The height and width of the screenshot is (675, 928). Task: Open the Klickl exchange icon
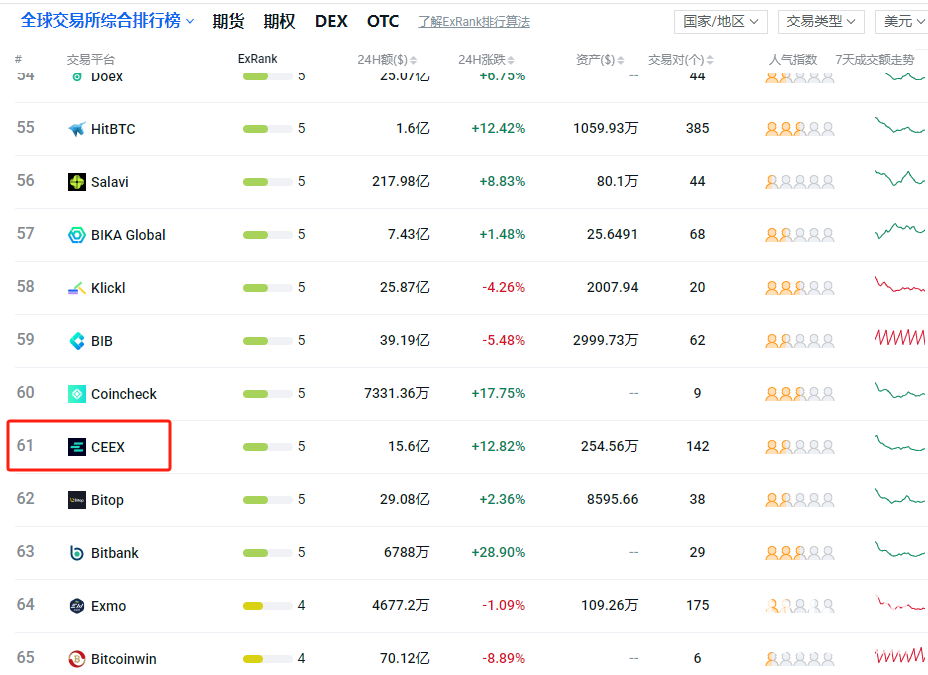coord(79,287)
